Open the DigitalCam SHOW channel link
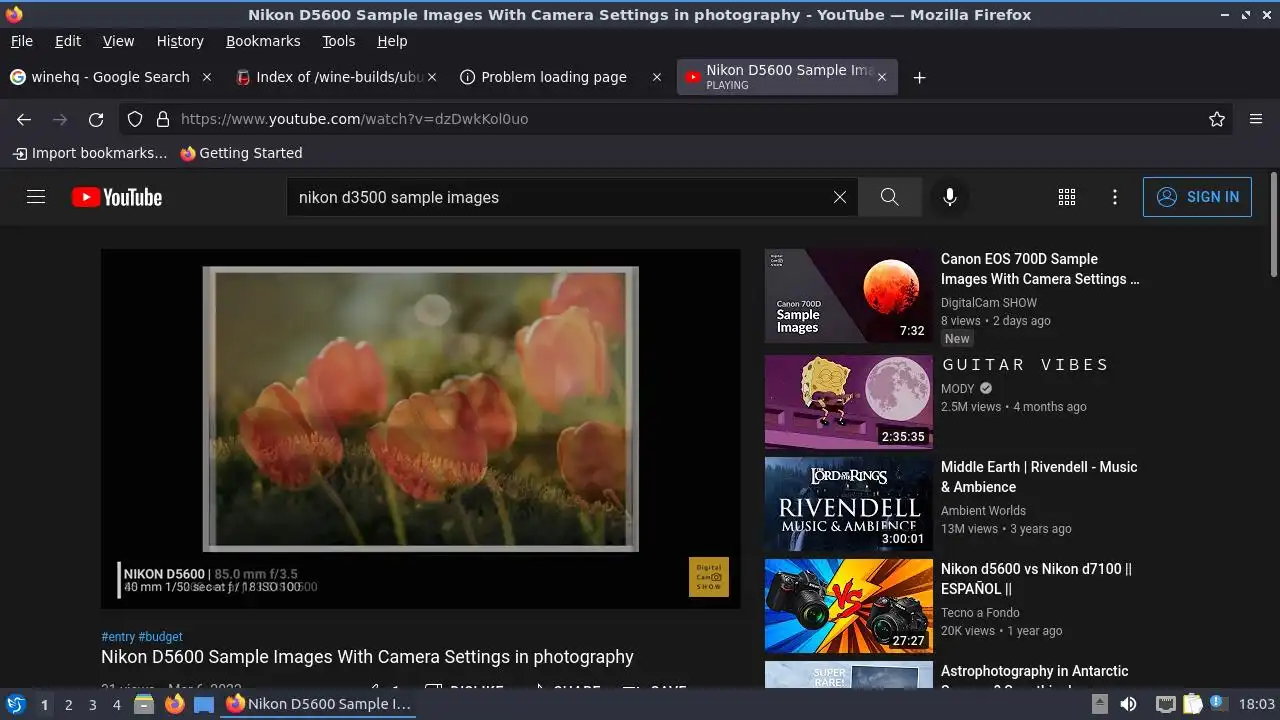Image resolution: width=1280 pixels, height=720 pixels. (x=989, y=302)
